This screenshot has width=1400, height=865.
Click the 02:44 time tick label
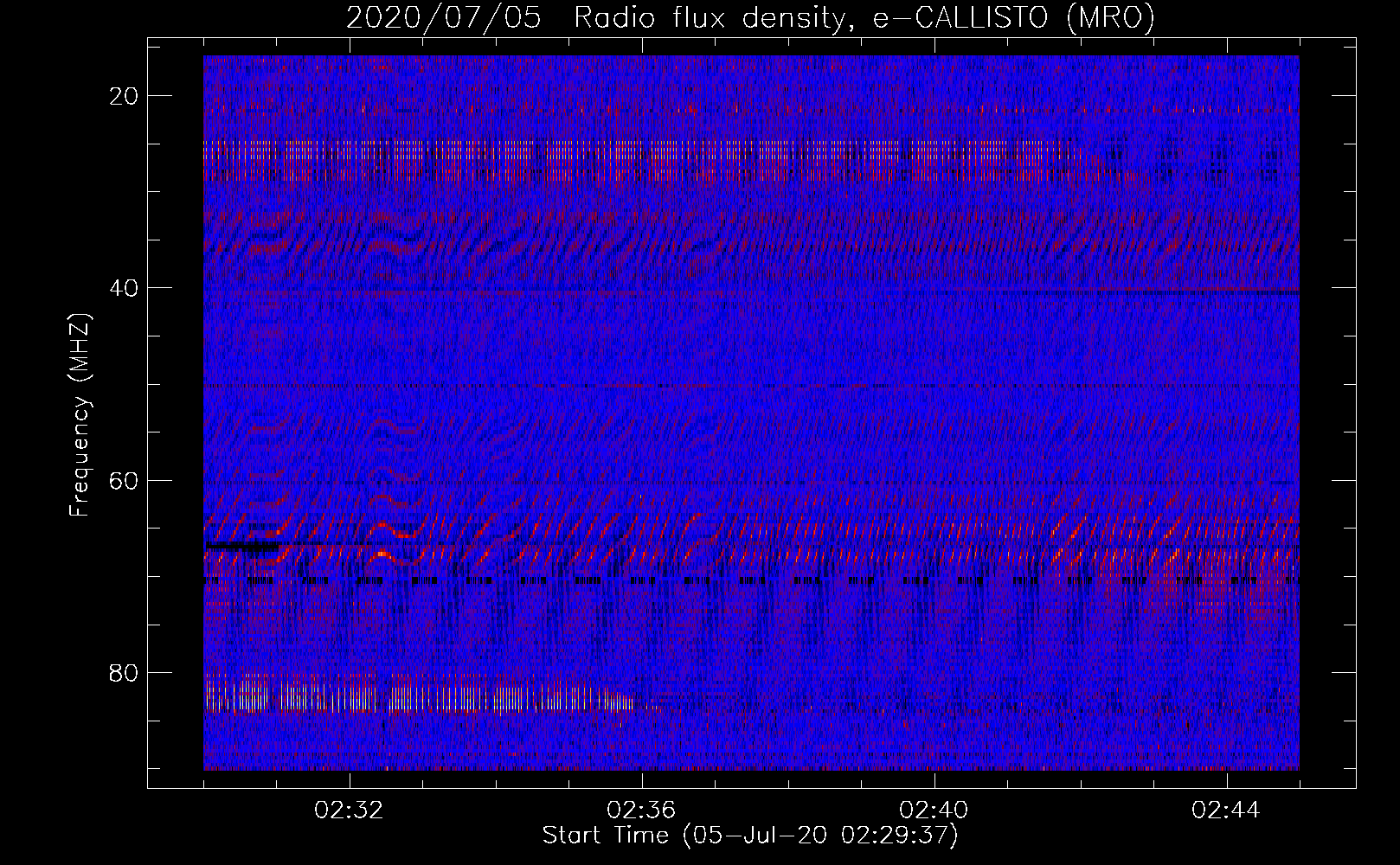click(x=1227, y=811)
